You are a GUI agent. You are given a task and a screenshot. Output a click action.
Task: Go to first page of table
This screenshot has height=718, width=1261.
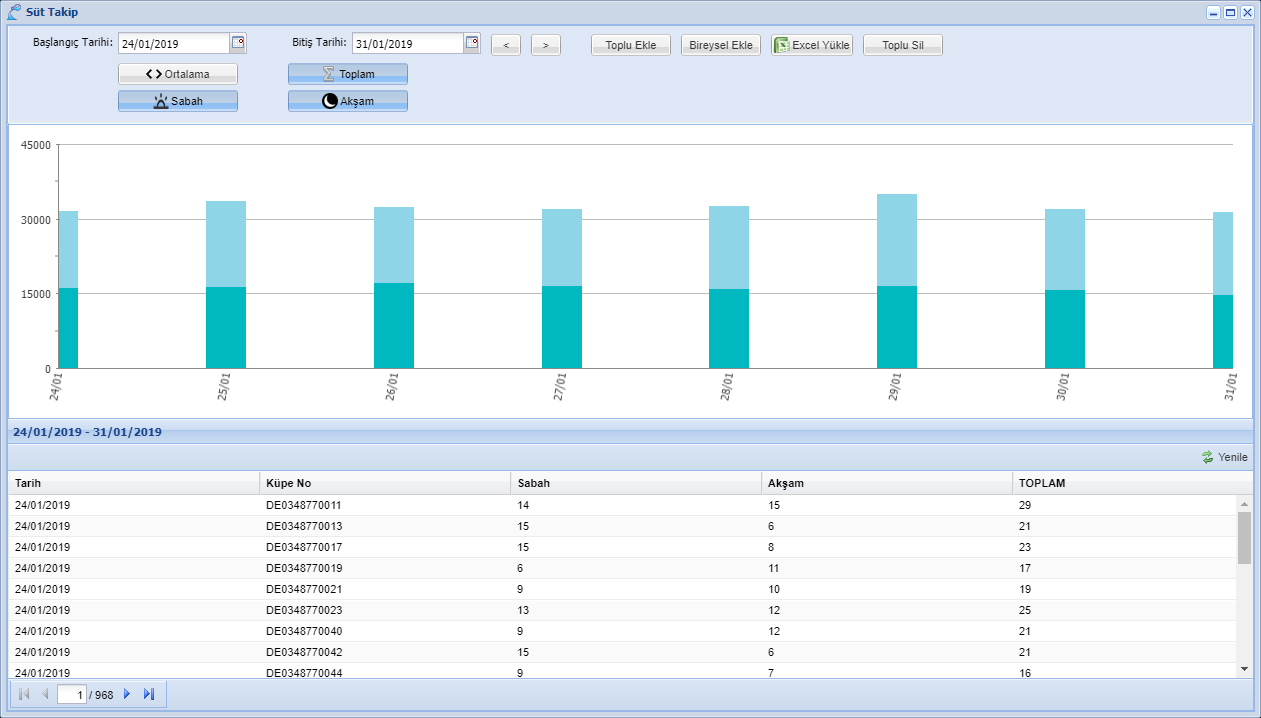(x=24, y=694)
